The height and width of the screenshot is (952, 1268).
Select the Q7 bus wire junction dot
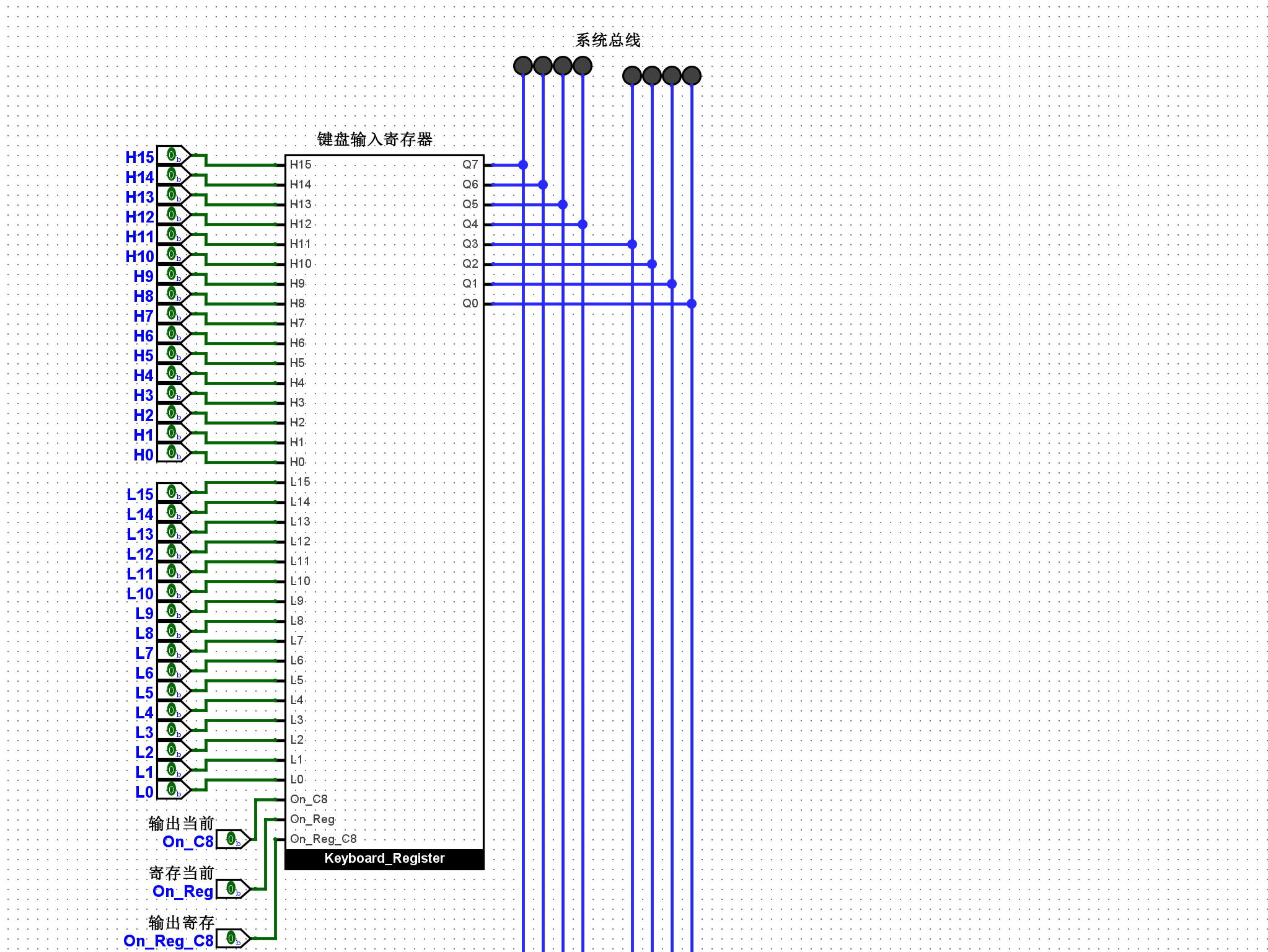click(523, 165)
